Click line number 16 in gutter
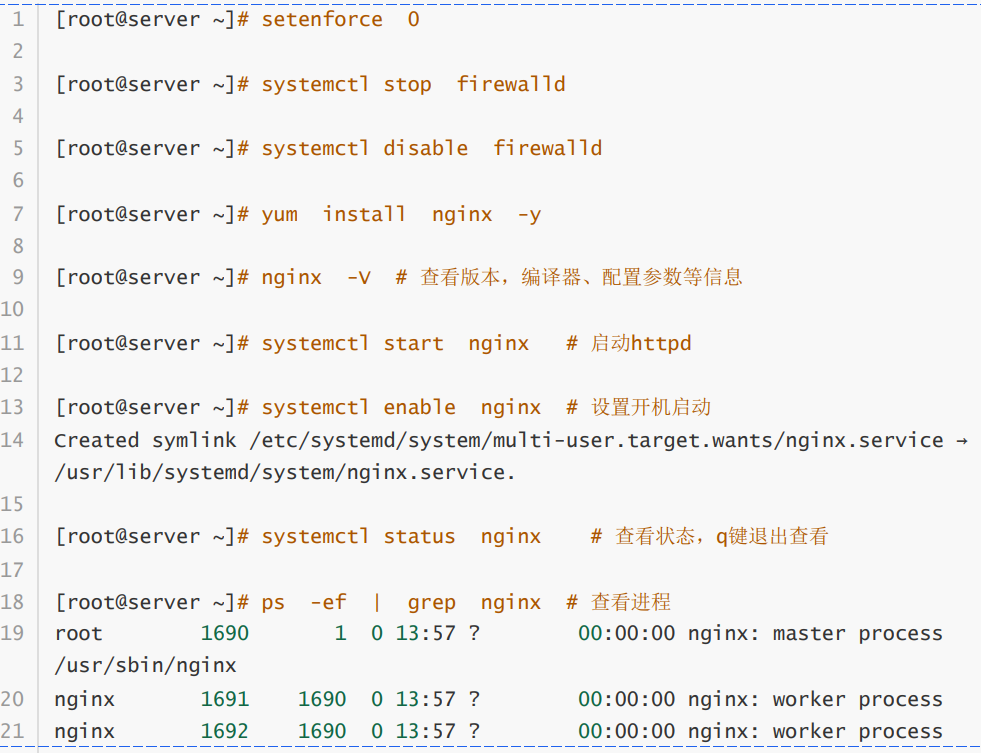The width and height of the screenshot is (981, 753). pos(13,537)
